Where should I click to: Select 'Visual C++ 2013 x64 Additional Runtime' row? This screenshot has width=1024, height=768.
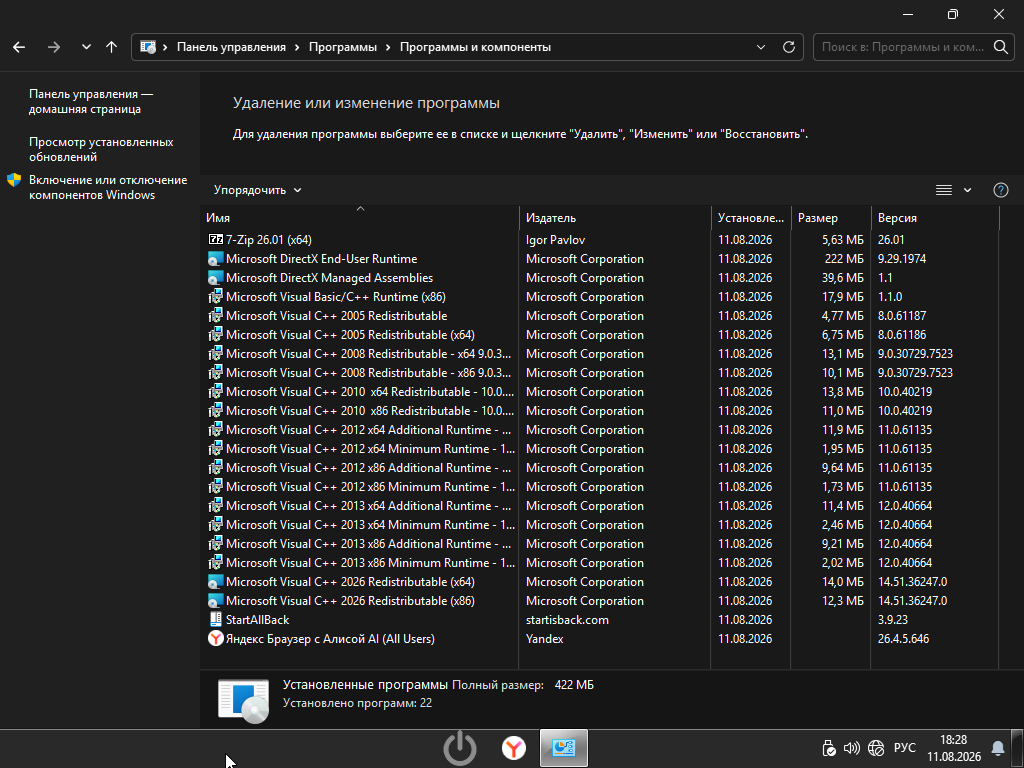pyautogui.click(x=601, y=505)
